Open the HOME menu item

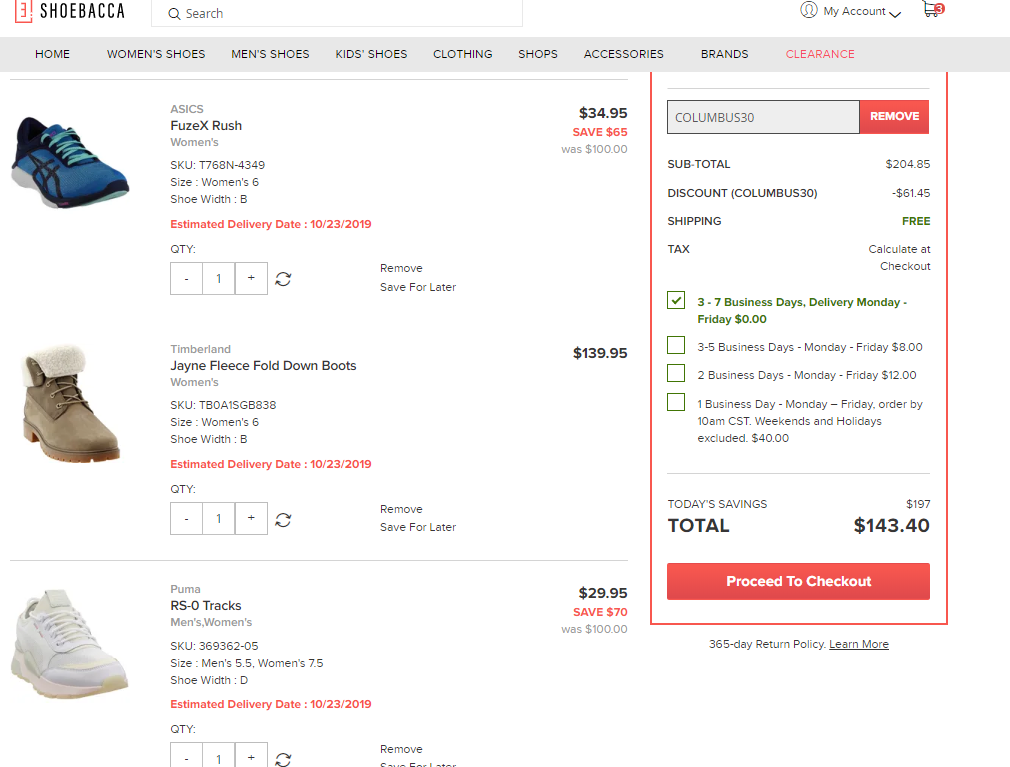[52, 54]
